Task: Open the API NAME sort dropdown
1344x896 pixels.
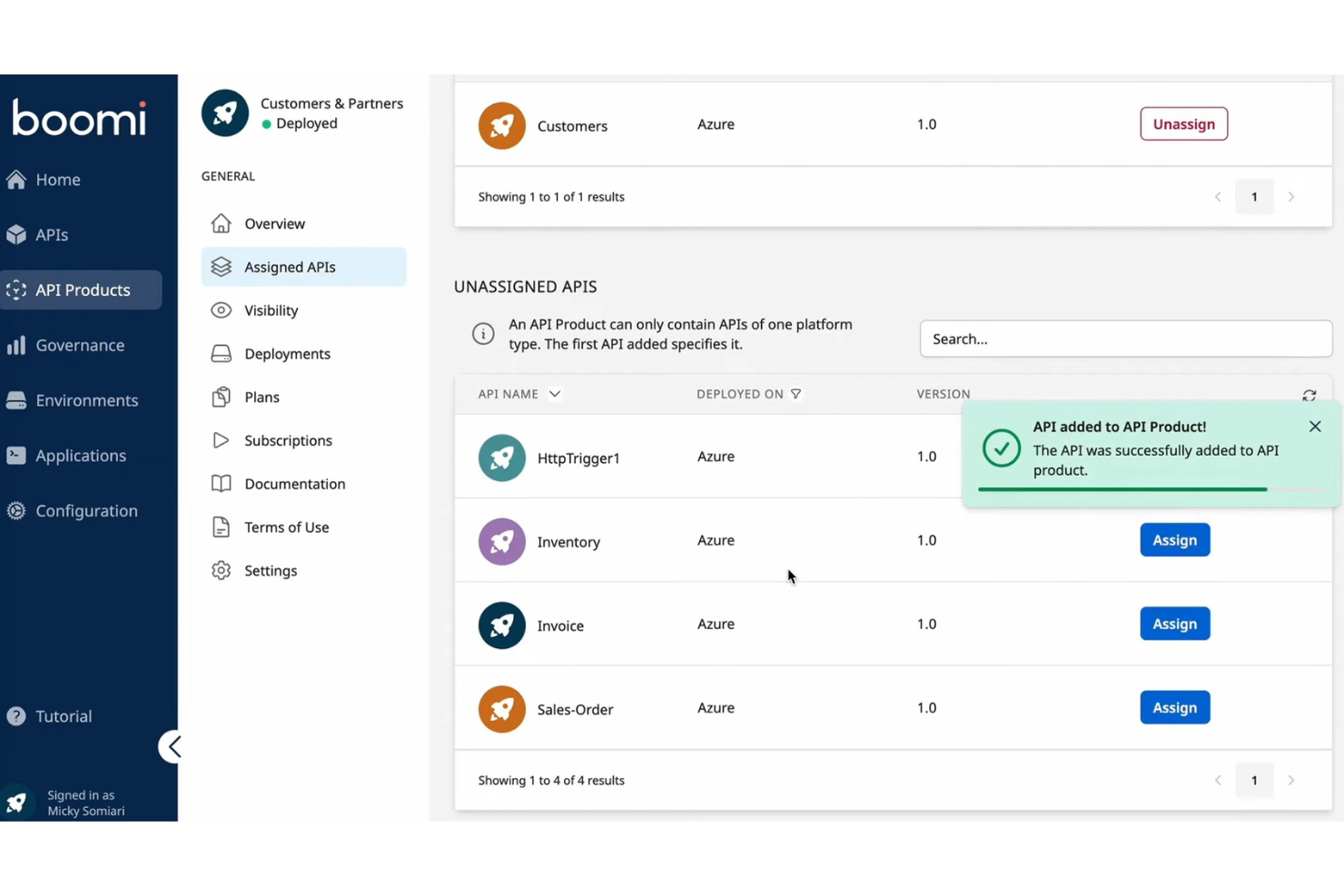Action: pos(554,394)
